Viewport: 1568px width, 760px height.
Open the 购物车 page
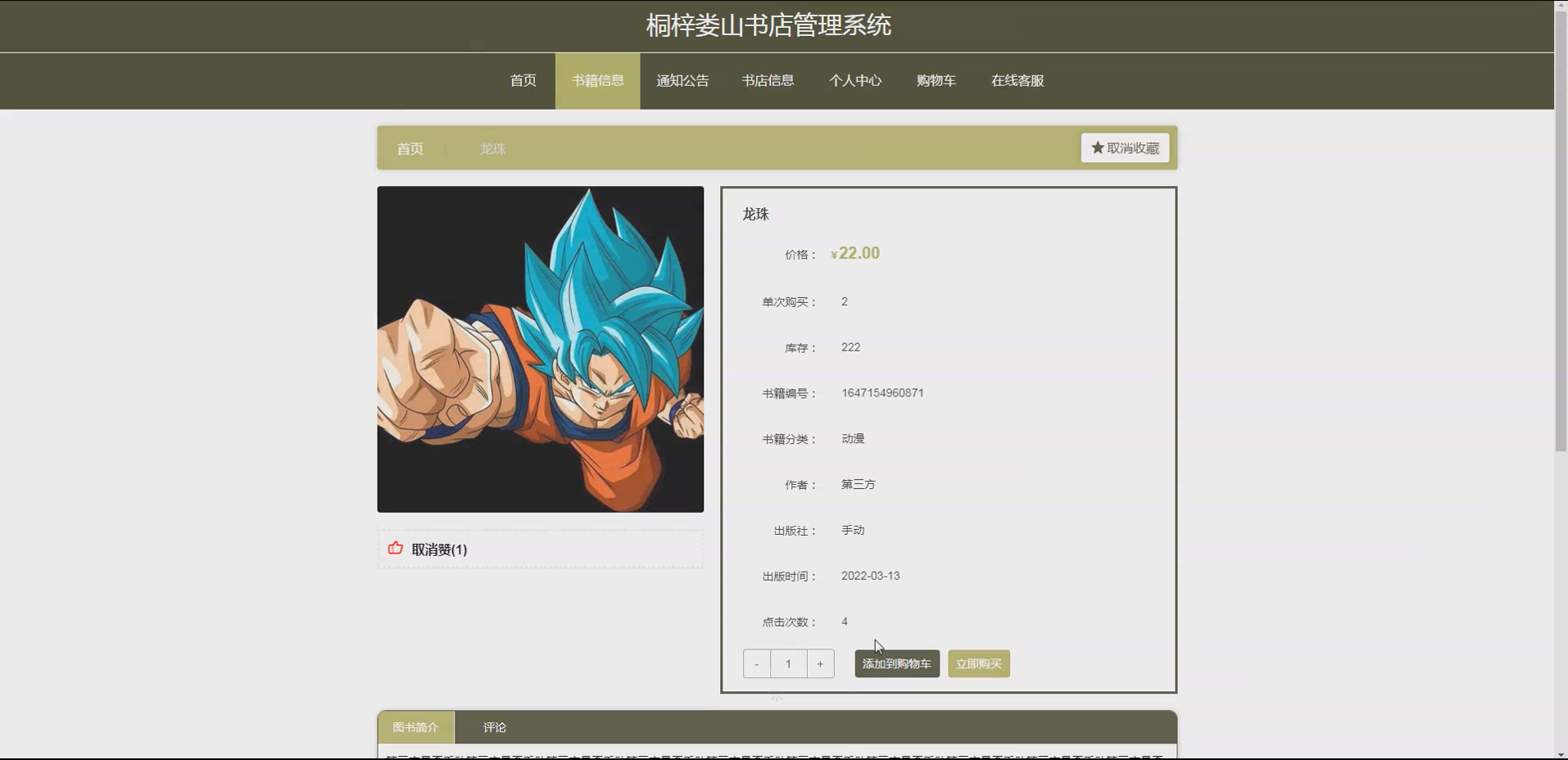[936, 81]
